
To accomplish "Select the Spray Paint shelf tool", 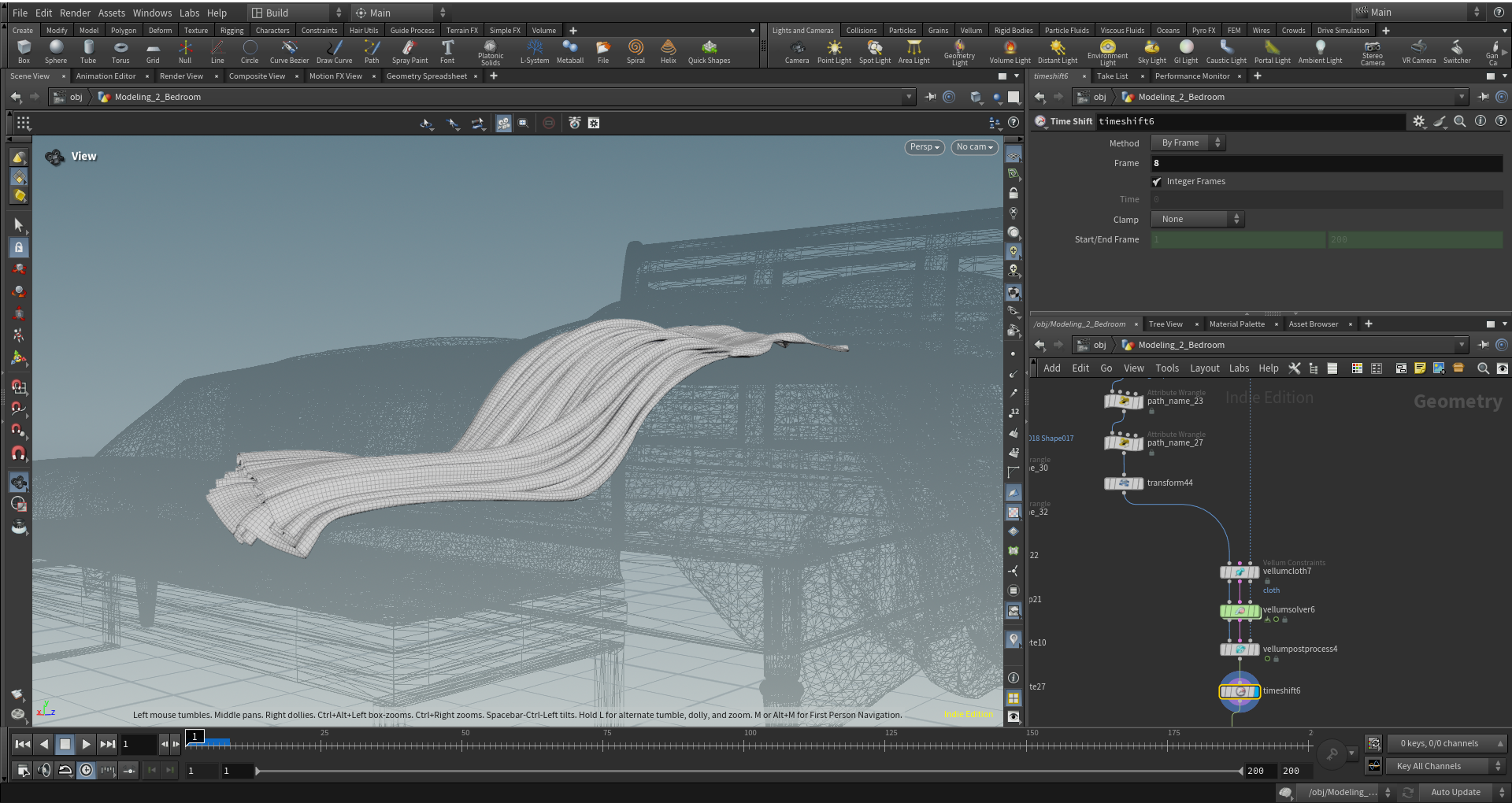I will pos(409,52).
